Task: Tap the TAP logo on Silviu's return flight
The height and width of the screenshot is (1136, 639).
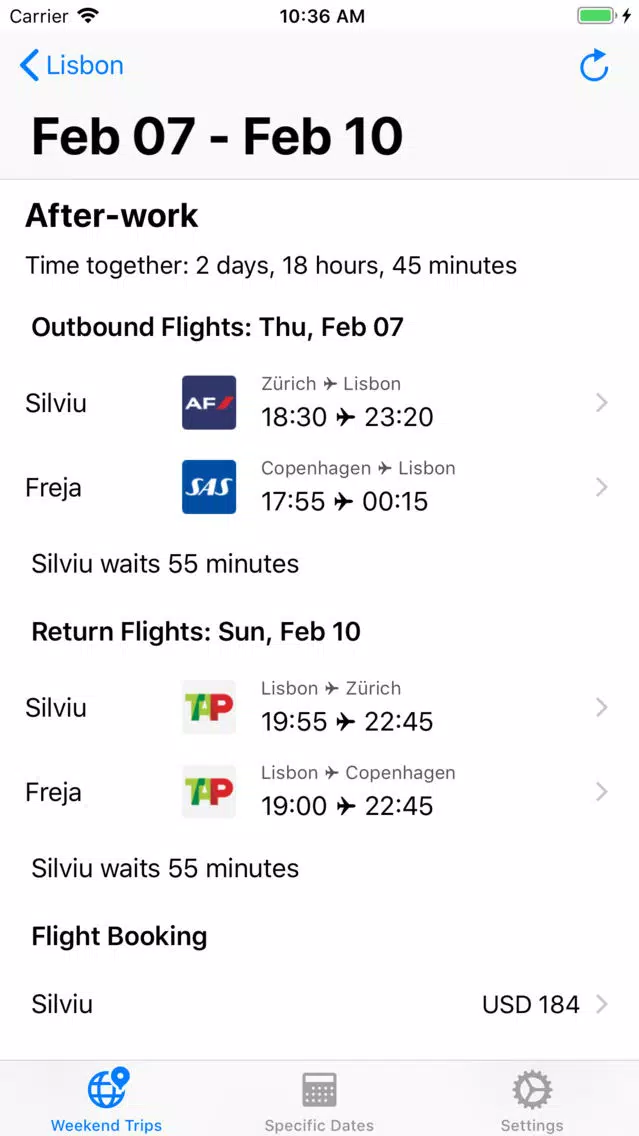Action: tap(209, 707)
